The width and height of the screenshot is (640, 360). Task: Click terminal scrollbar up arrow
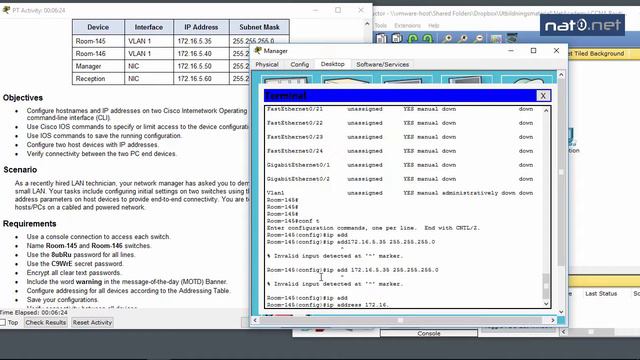546,110
